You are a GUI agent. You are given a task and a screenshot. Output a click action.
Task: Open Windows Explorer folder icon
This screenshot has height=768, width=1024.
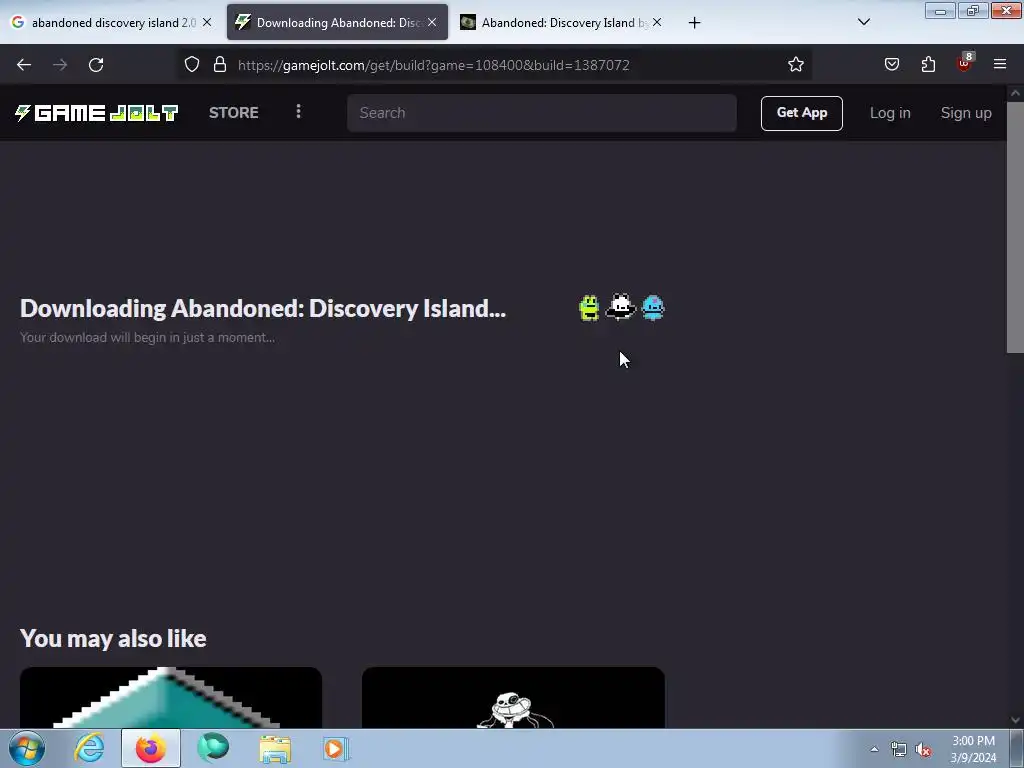[275, 748]
